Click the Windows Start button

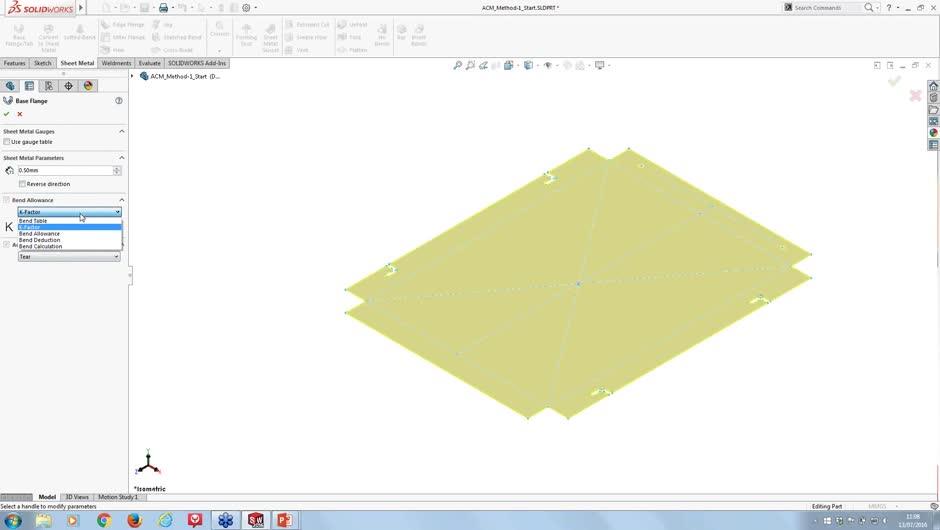coord(13,520)
